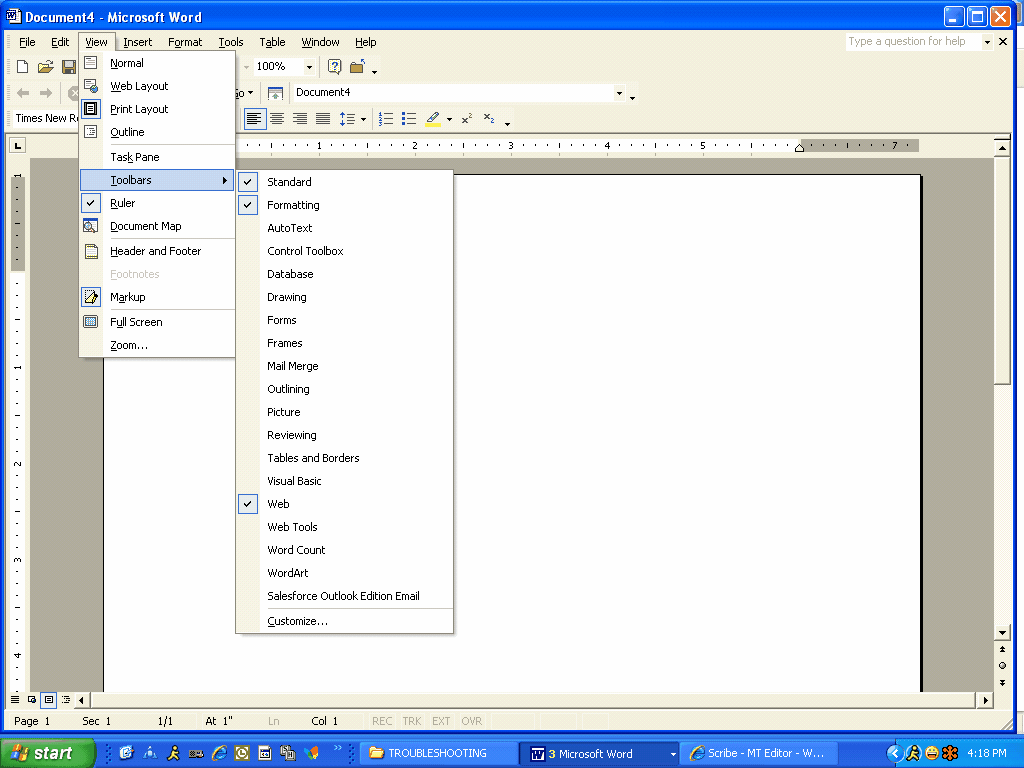The width and height of the screenshot is (1024, 768).
Task: Select Web Layout in View menu
Action: coord(157,86)
